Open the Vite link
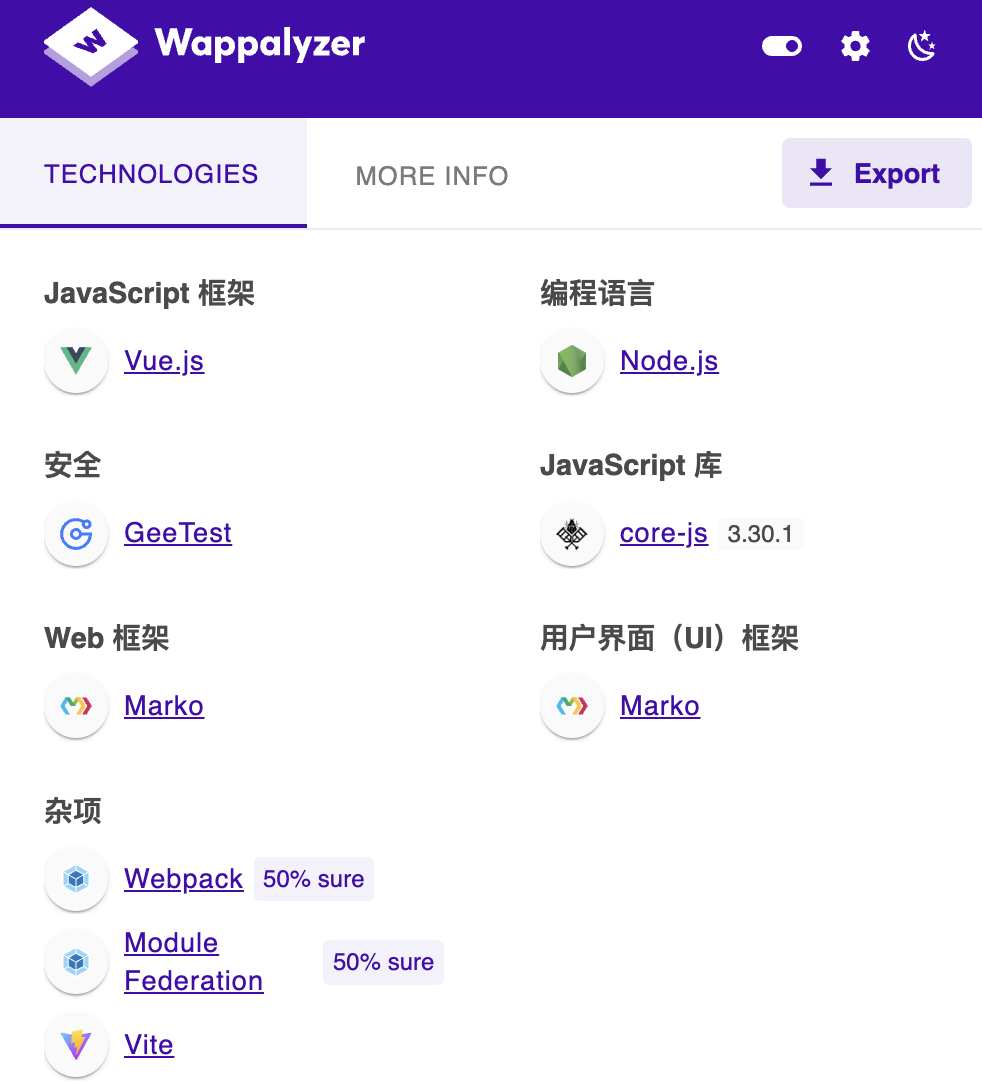 point(149,1045)
